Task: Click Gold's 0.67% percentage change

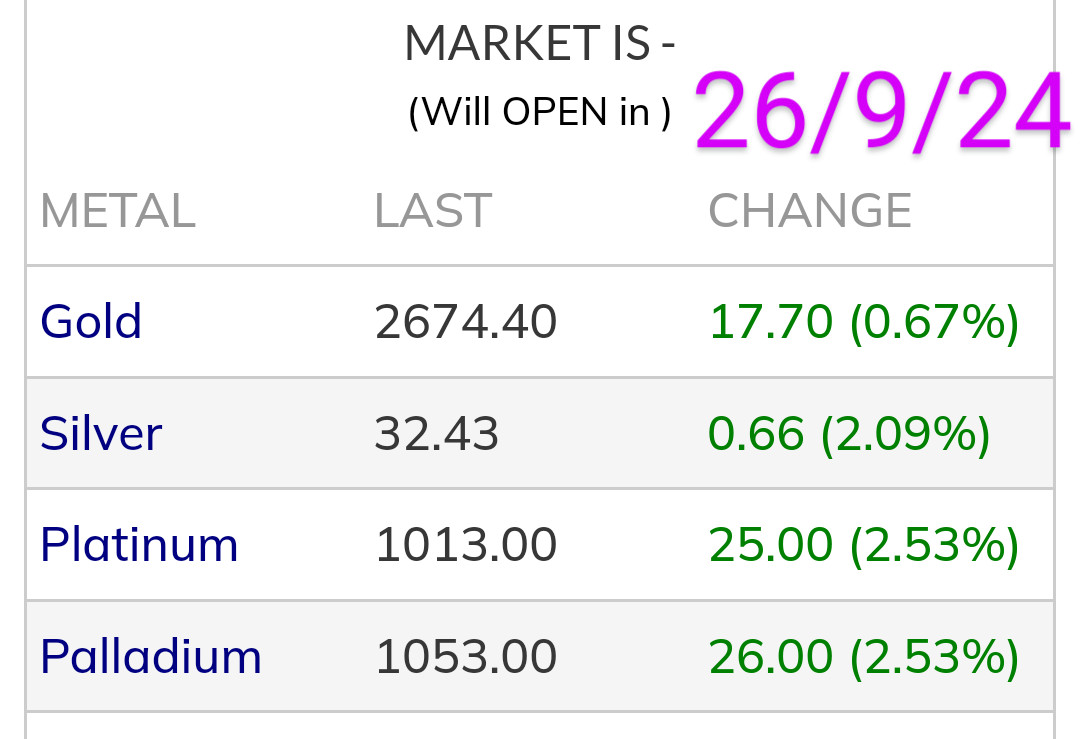Action: coord(934,322)
